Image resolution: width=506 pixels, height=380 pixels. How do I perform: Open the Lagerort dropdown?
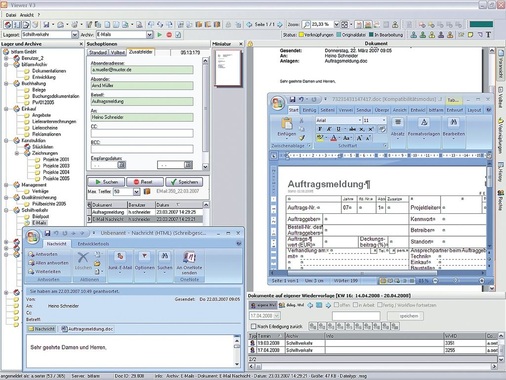[x=75, y=35]
